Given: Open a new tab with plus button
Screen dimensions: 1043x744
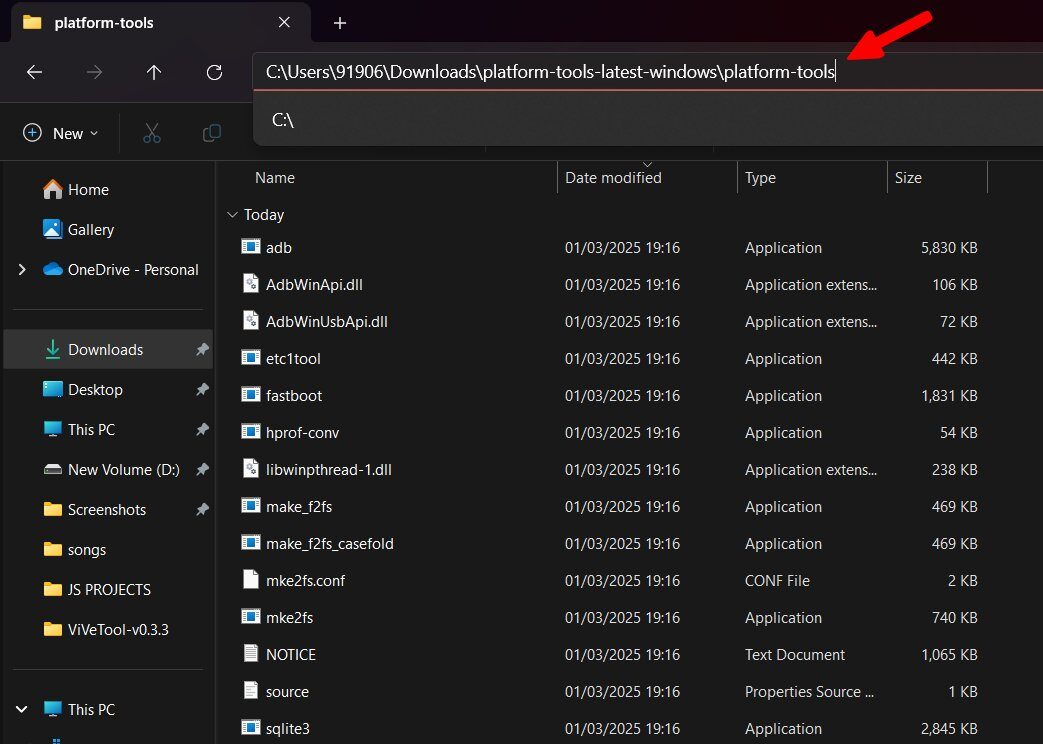Looking at the screenshot, I should (x=340, y=23).
